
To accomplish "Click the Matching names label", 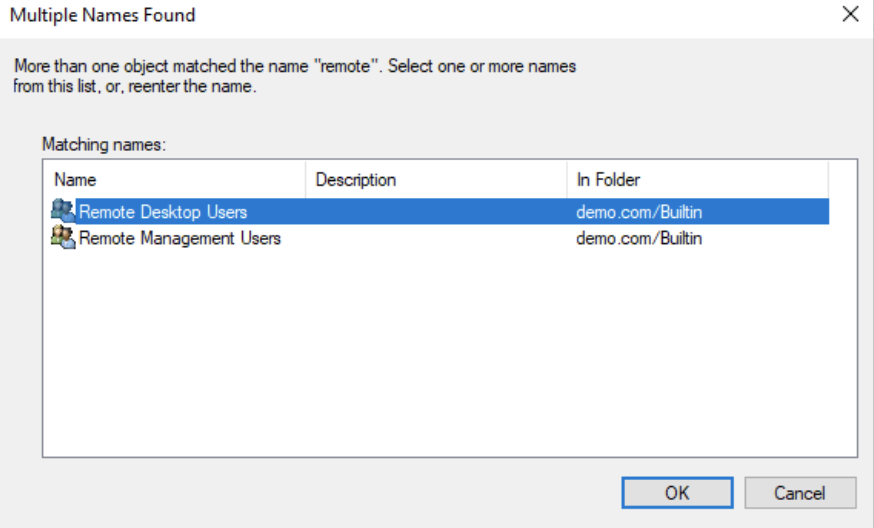I will click(x=104, y=144).
